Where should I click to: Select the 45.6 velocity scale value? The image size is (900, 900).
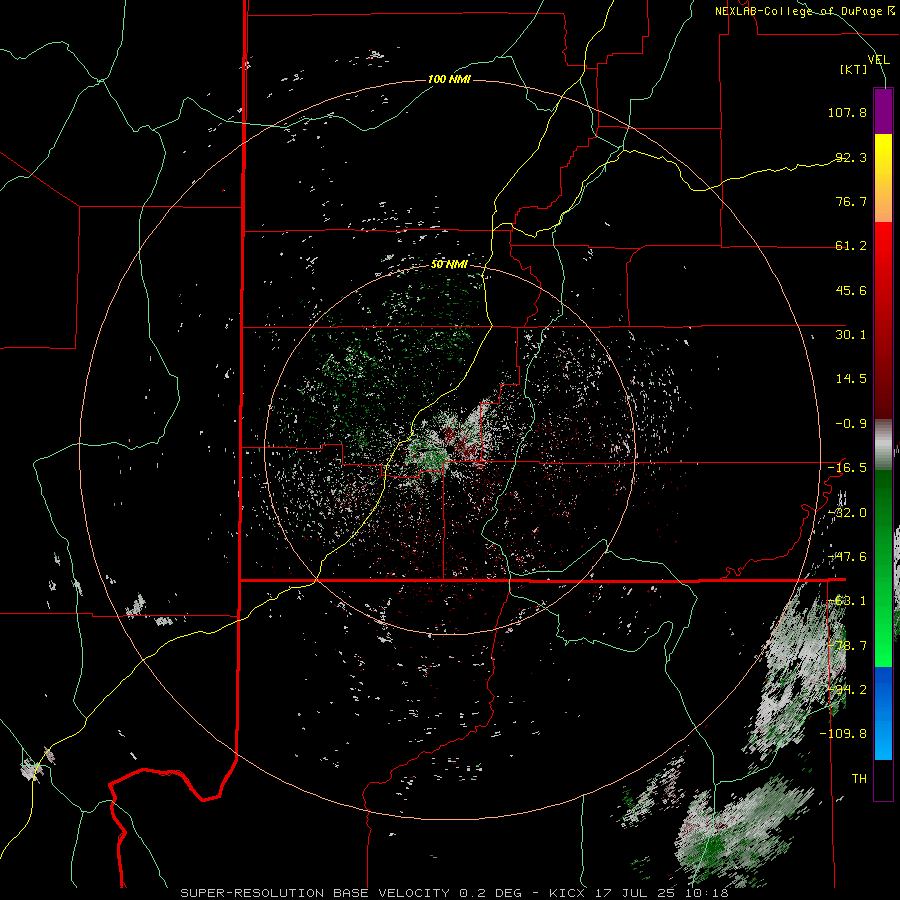851,290
